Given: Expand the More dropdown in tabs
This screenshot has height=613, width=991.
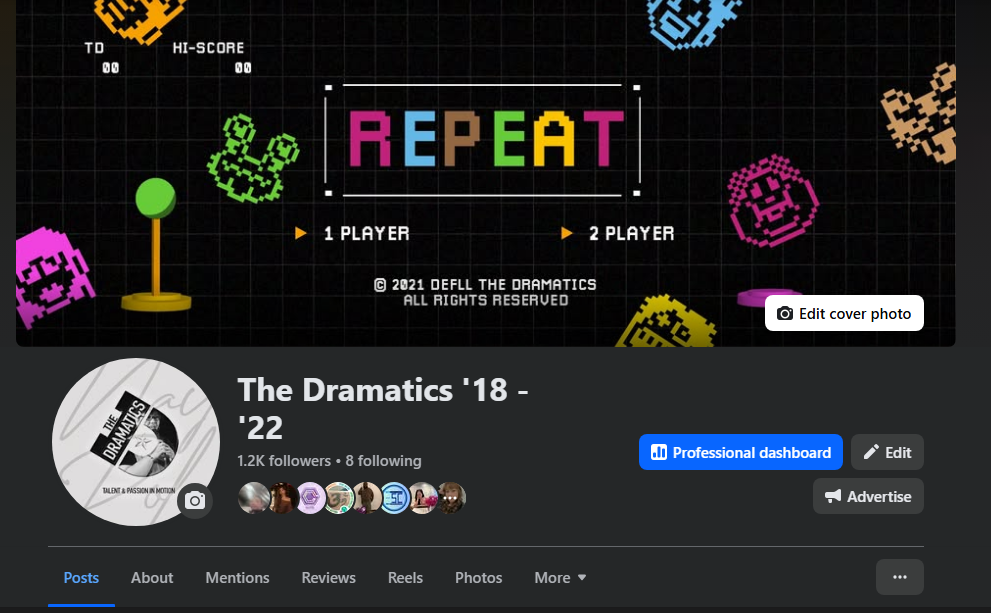Looking at the screenshot, I should [560, 578].
